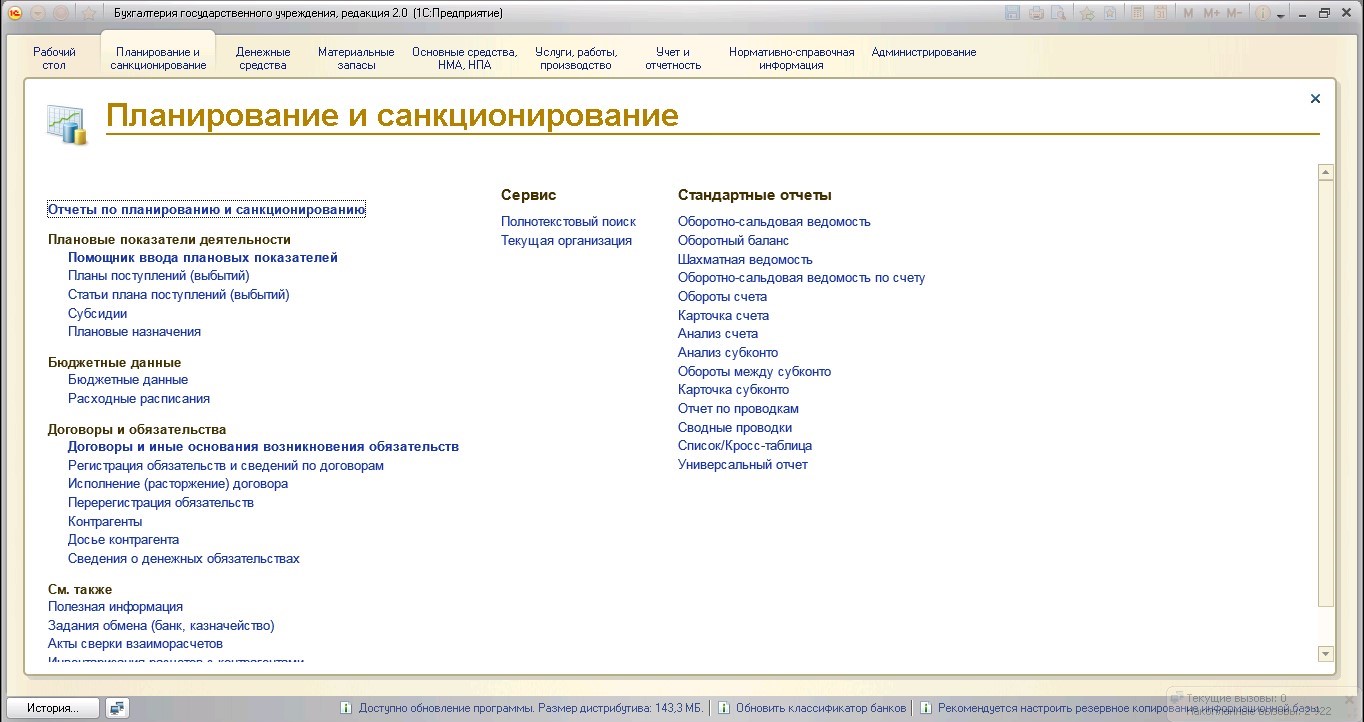Select Основные средства, НМА, НПА tab
Image resolution: width=1364 pixels, height=722 pixels.
465,58
